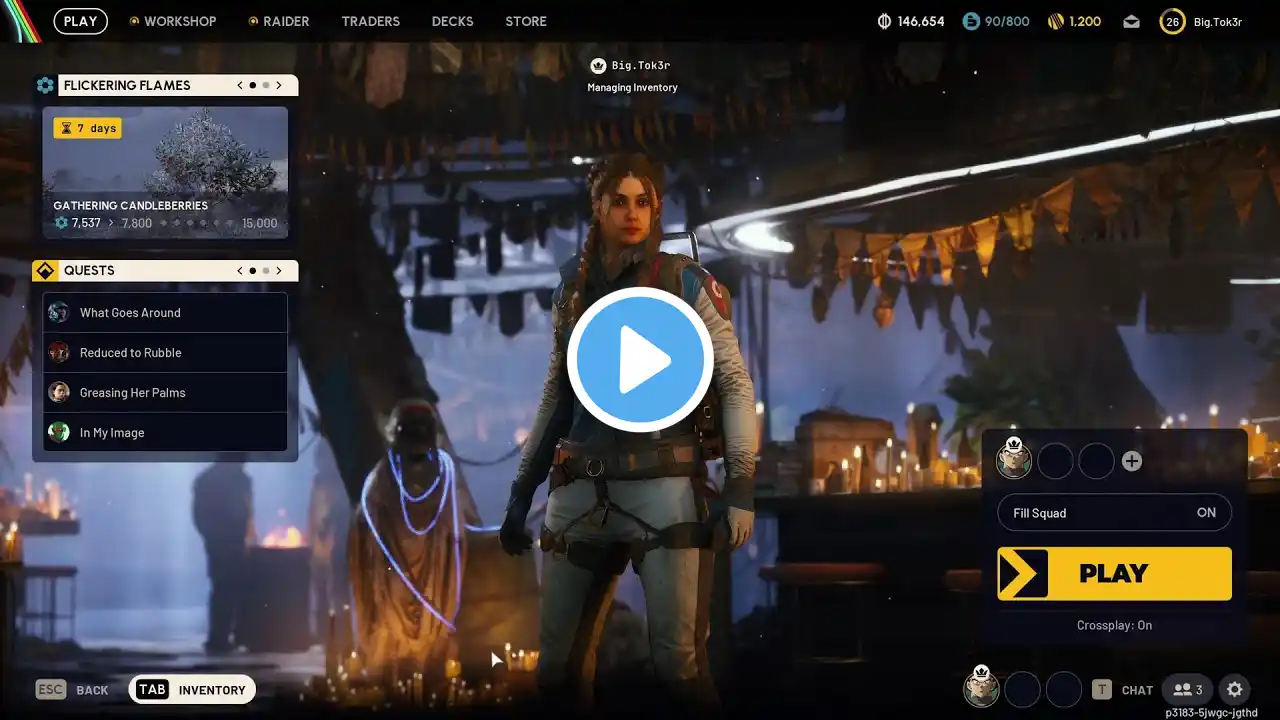Click the Flickering Flames event gear icon

45,85
